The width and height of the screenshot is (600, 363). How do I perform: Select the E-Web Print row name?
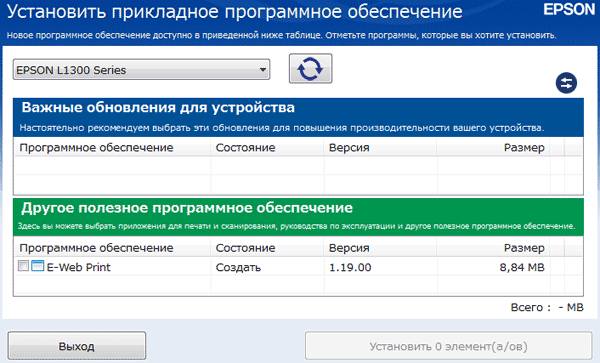coord(78,267)
